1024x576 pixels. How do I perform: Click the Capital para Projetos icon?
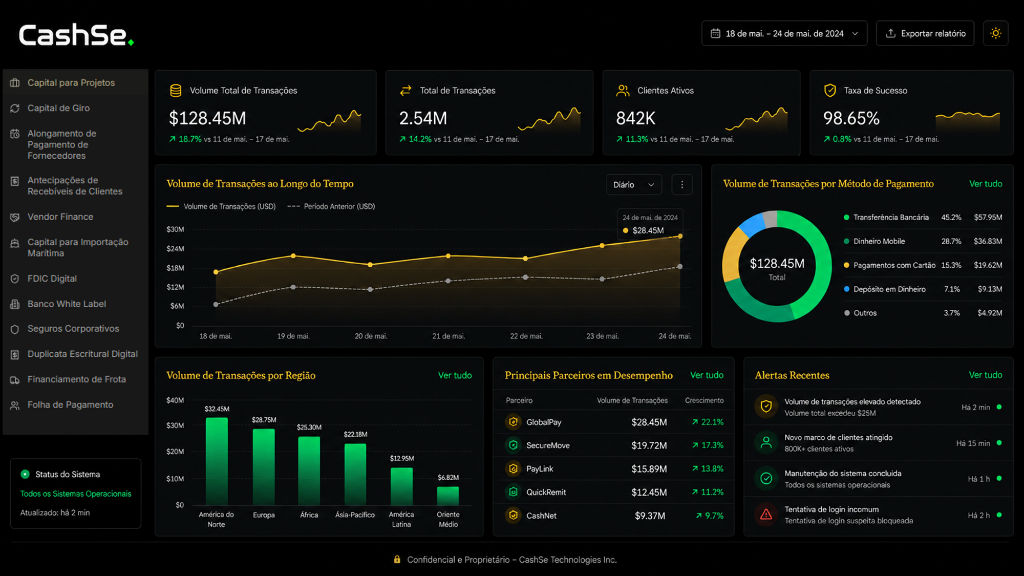[15, 83]
